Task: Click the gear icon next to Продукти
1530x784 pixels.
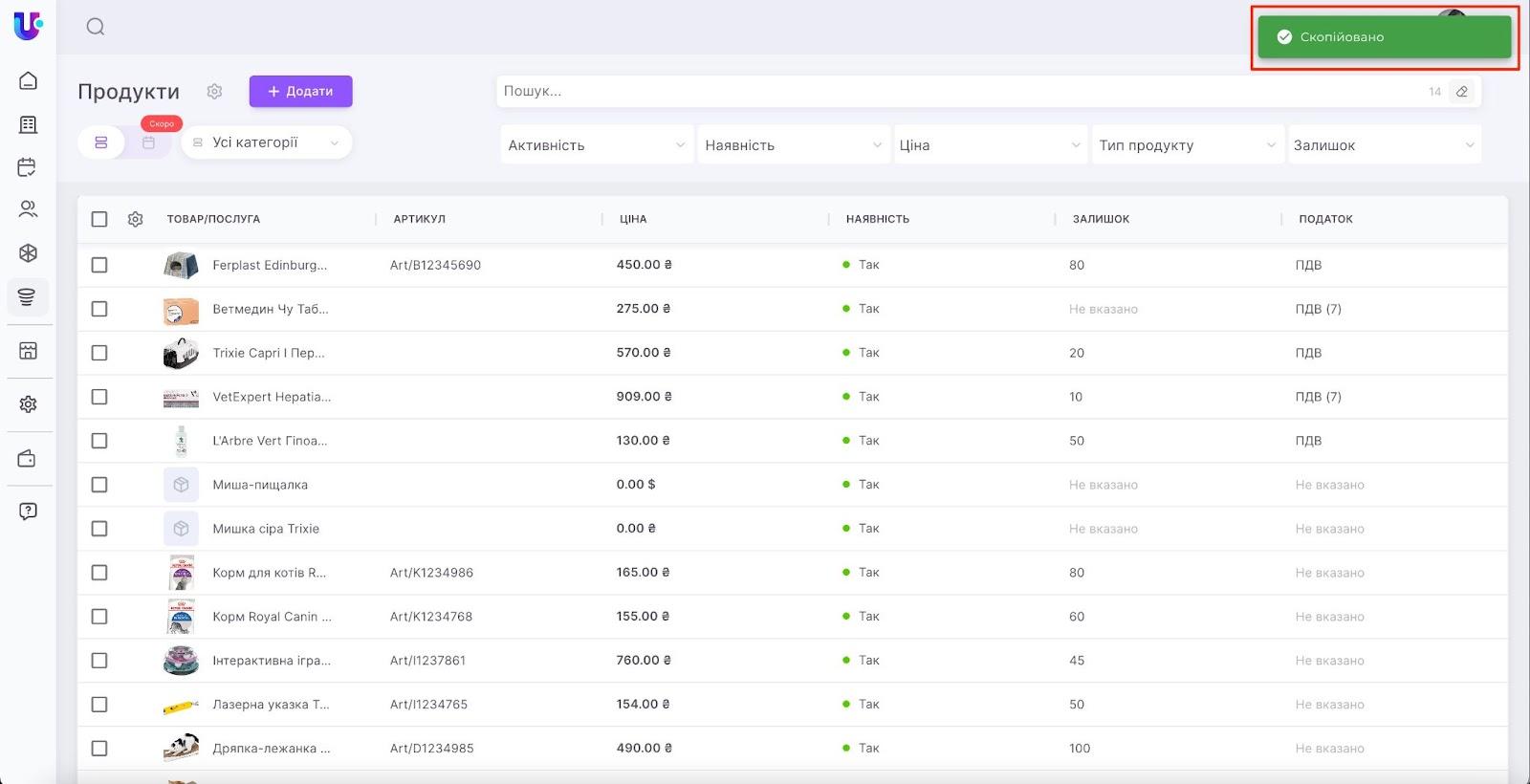Action: [214, 92]
